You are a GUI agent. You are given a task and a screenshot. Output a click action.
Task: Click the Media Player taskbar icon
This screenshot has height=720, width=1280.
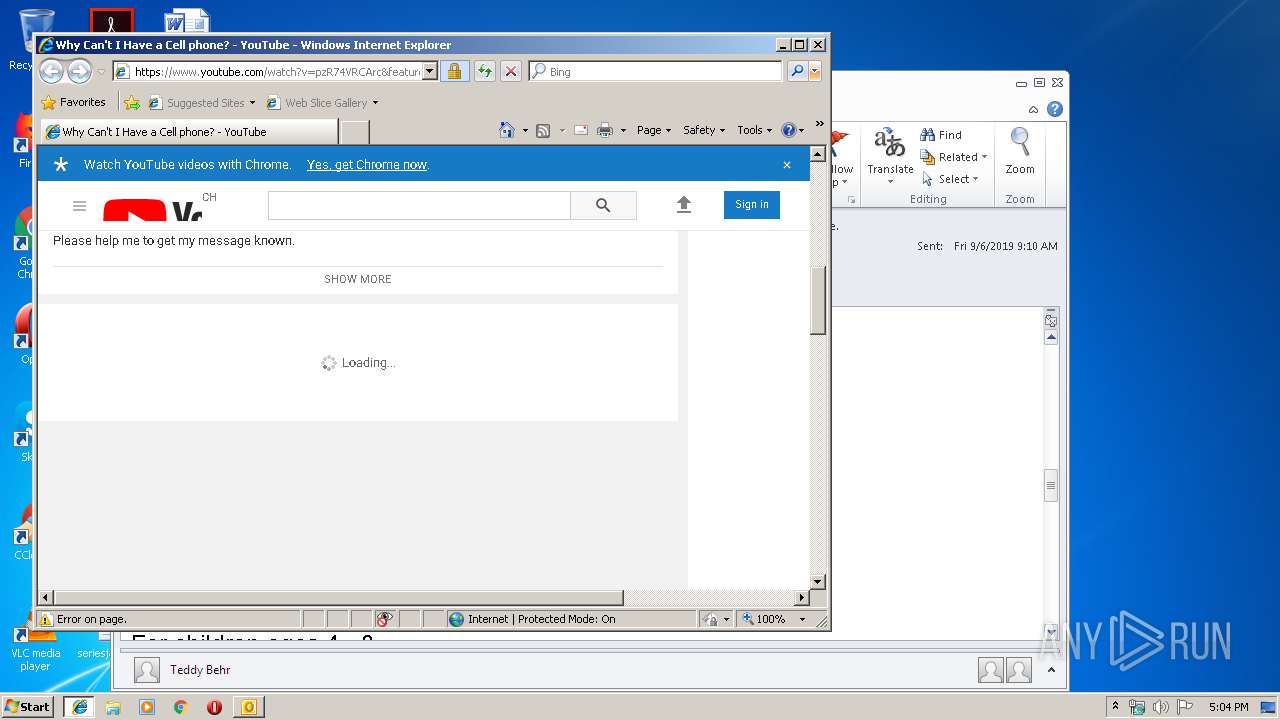coord(146,707)
